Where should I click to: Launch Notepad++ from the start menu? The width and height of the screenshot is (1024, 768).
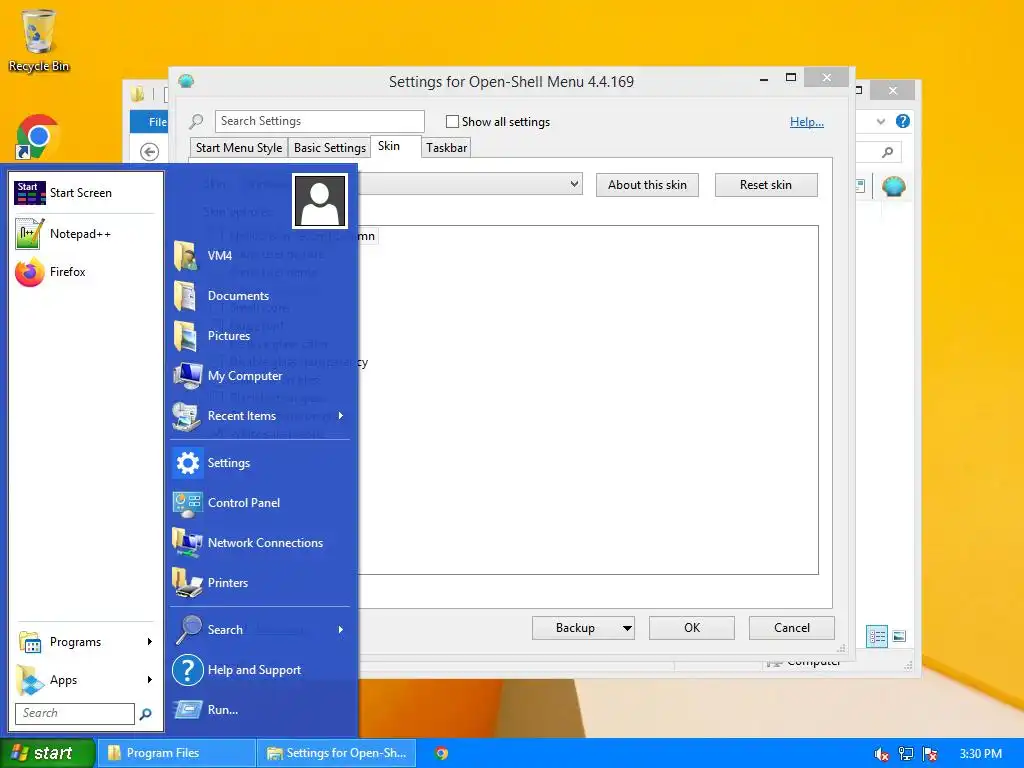click(86, 234)
